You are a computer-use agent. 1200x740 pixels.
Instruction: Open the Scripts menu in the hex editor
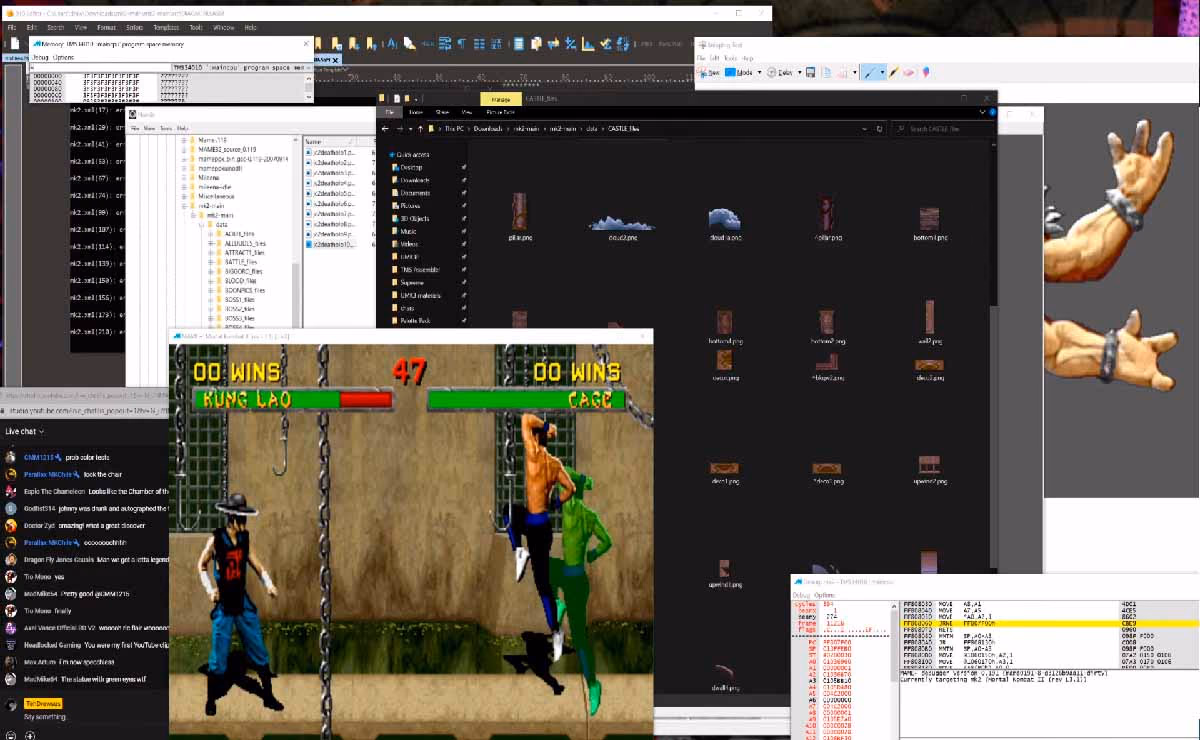click(x=135, y=28)
